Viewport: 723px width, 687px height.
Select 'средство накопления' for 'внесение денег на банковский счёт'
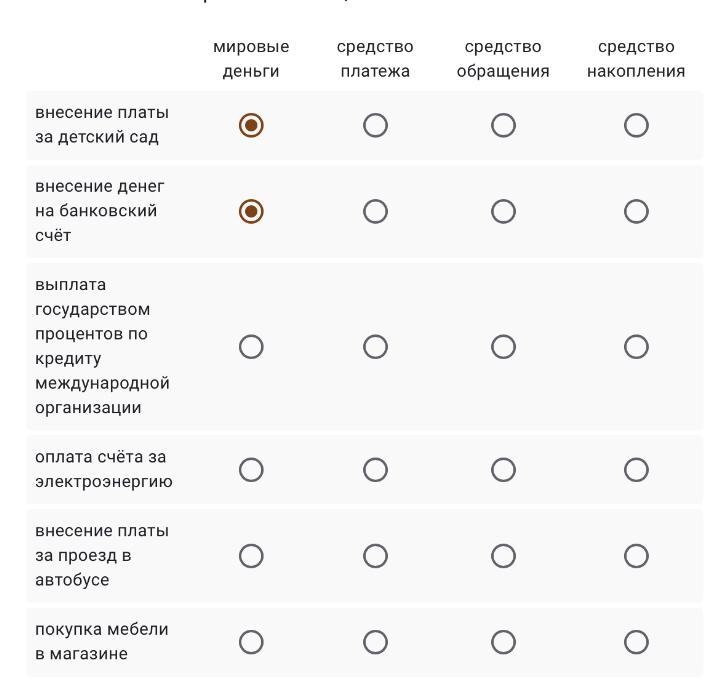(x=636, y=211)
